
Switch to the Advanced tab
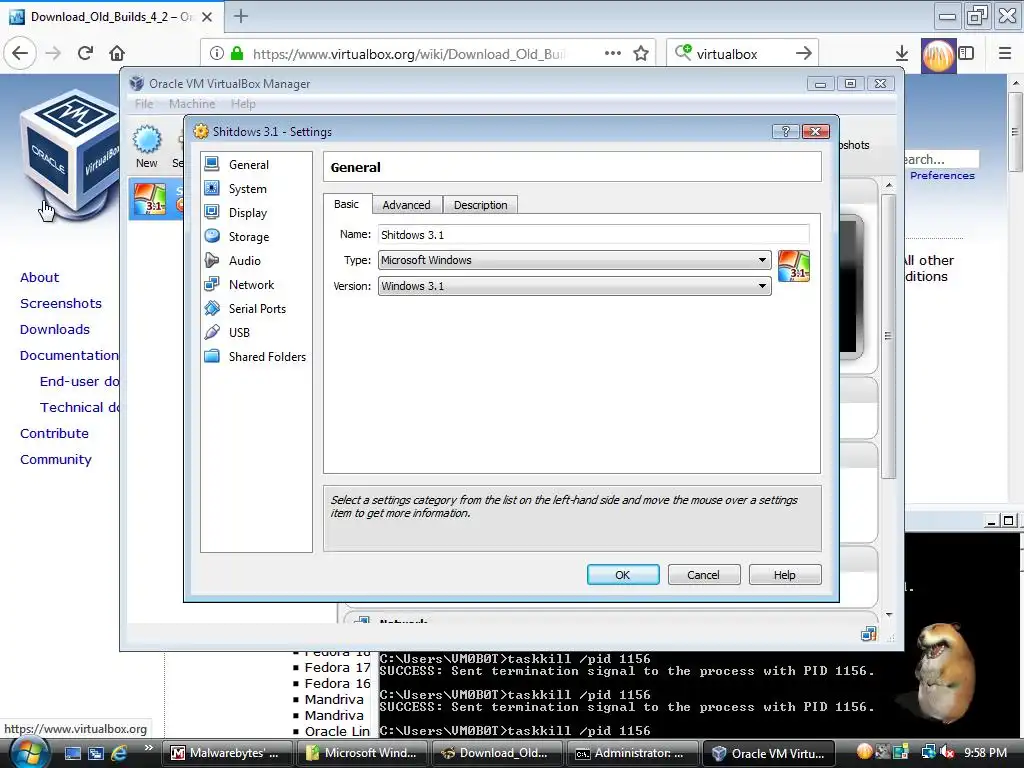(x=406, y=205)
